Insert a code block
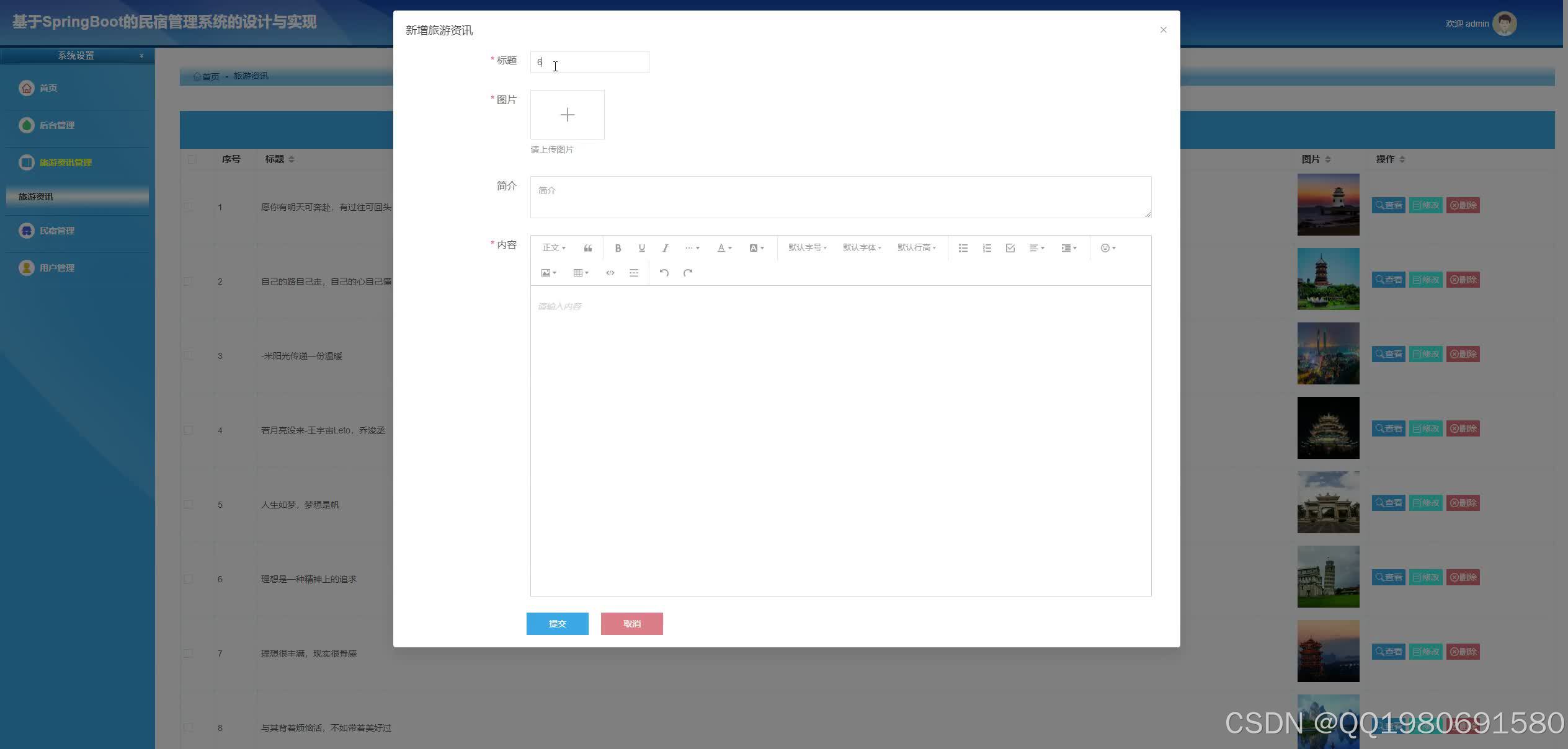Image resolution: width=1568 pixels, height=749 pixels. [610, 273]
